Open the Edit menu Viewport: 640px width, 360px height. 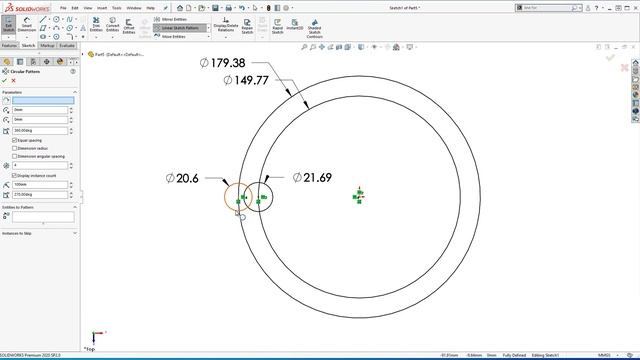click(x=75, y=8)
